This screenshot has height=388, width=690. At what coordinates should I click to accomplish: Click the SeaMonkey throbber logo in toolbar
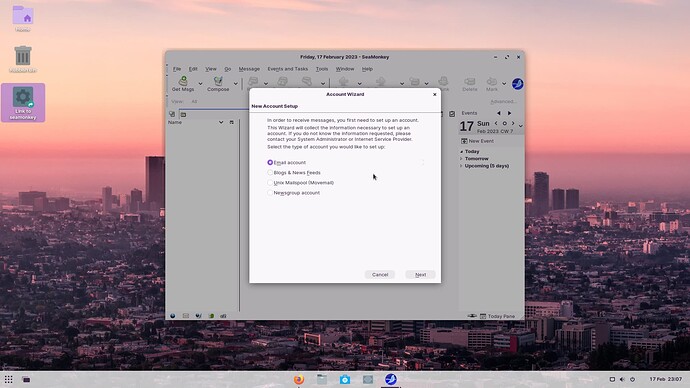pyautogui.click(x=518, y=84)
